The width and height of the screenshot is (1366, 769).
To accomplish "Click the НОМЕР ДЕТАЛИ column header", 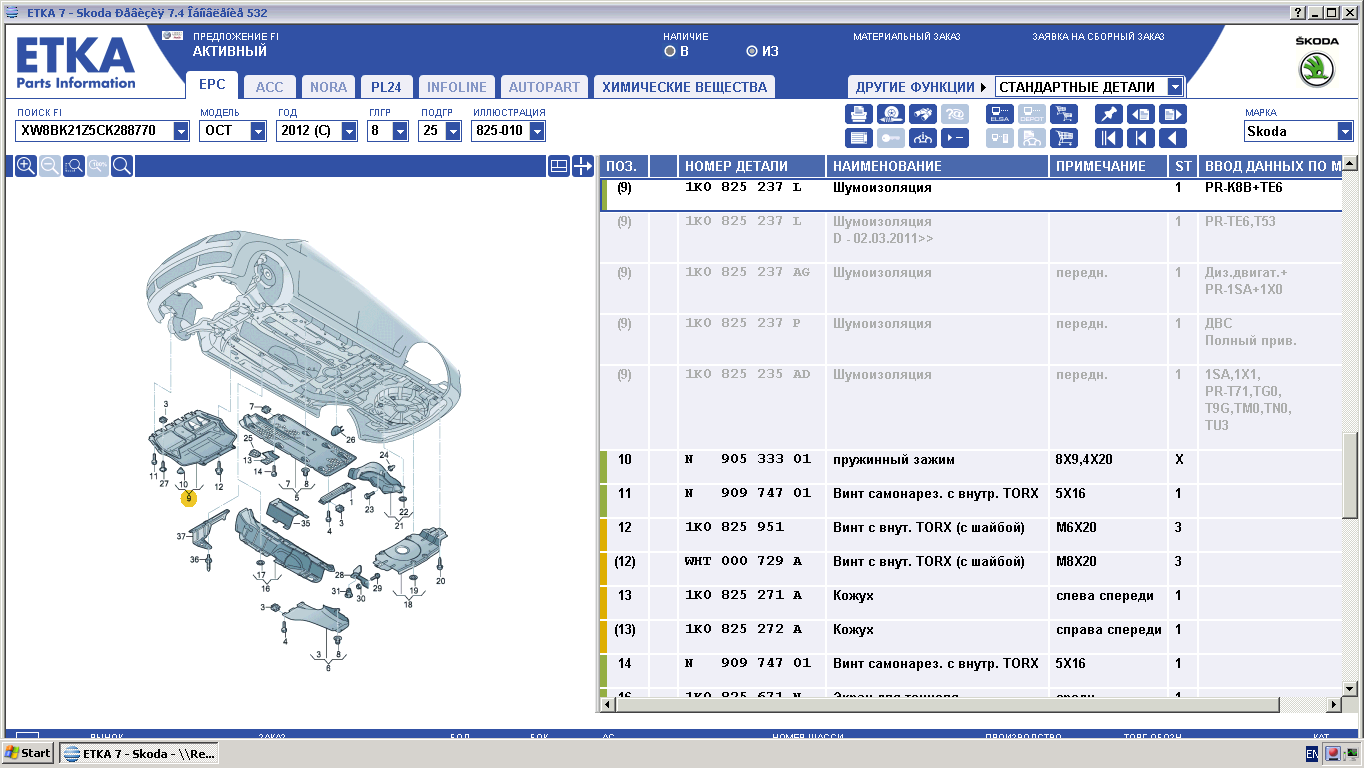I will [x=752, y=166].
